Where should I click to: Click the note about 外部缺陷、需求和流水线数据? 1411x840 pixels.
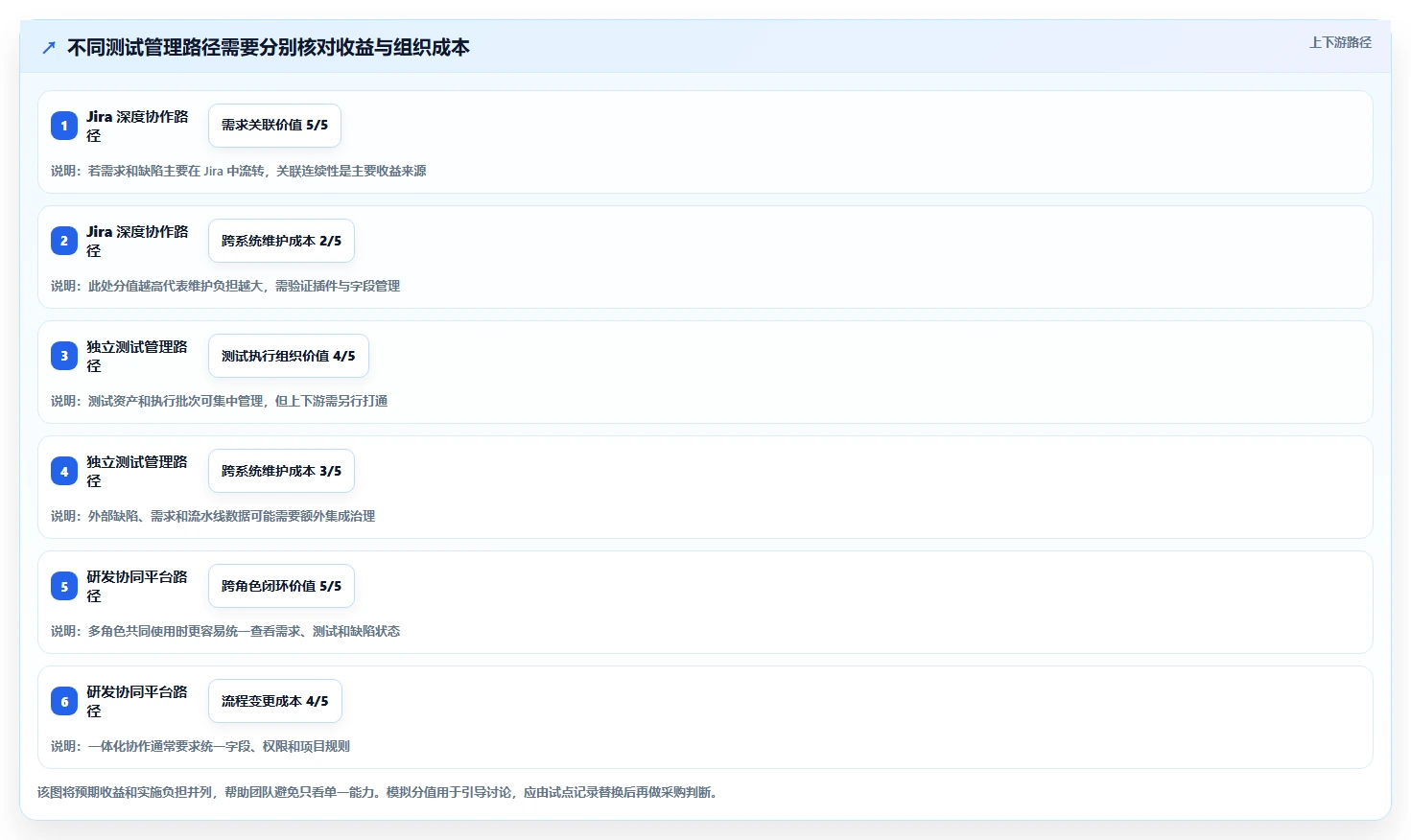213,516
